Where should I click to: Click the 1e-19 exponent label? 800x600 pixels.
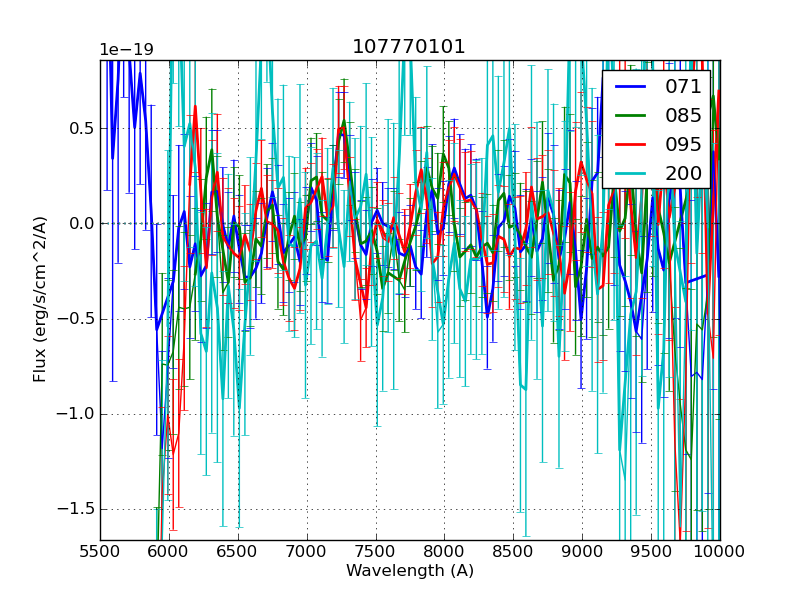tap(126, 50)
